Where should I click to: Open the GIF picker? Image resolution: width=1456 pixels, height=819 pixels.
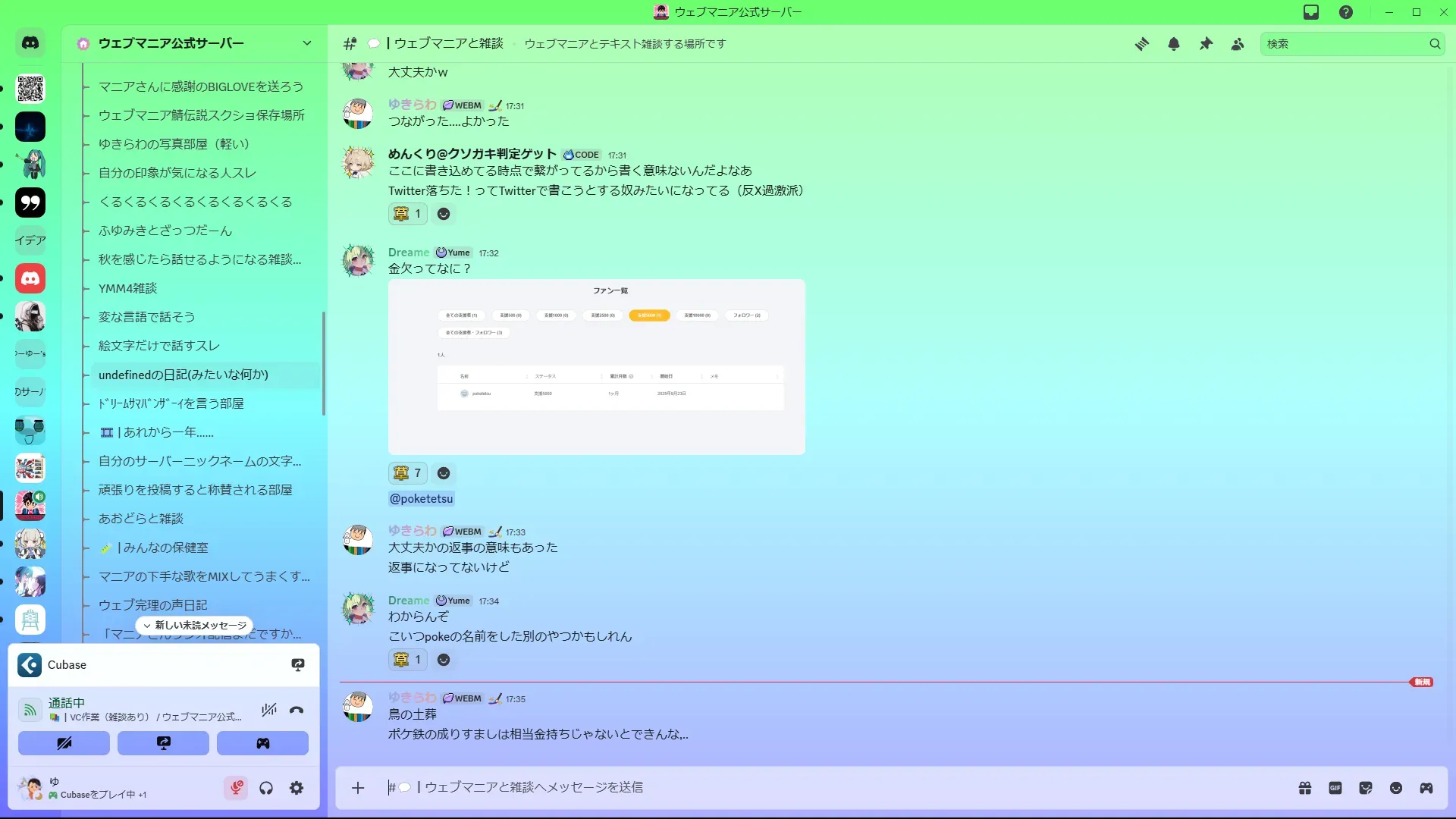coord(1335,788)
